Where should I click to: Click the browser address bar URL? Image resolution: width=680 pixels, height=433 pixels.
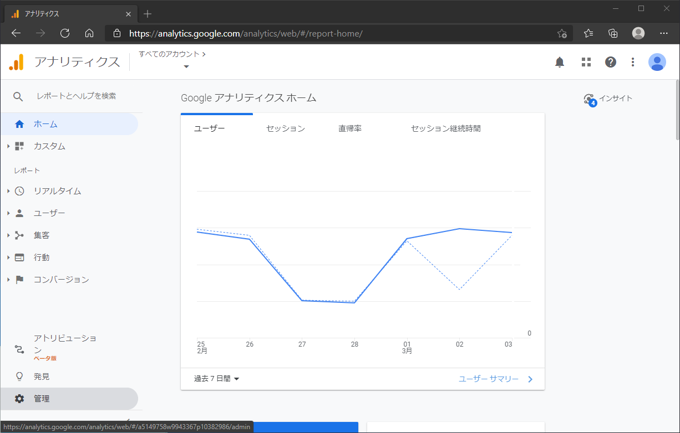click(246, 33)
